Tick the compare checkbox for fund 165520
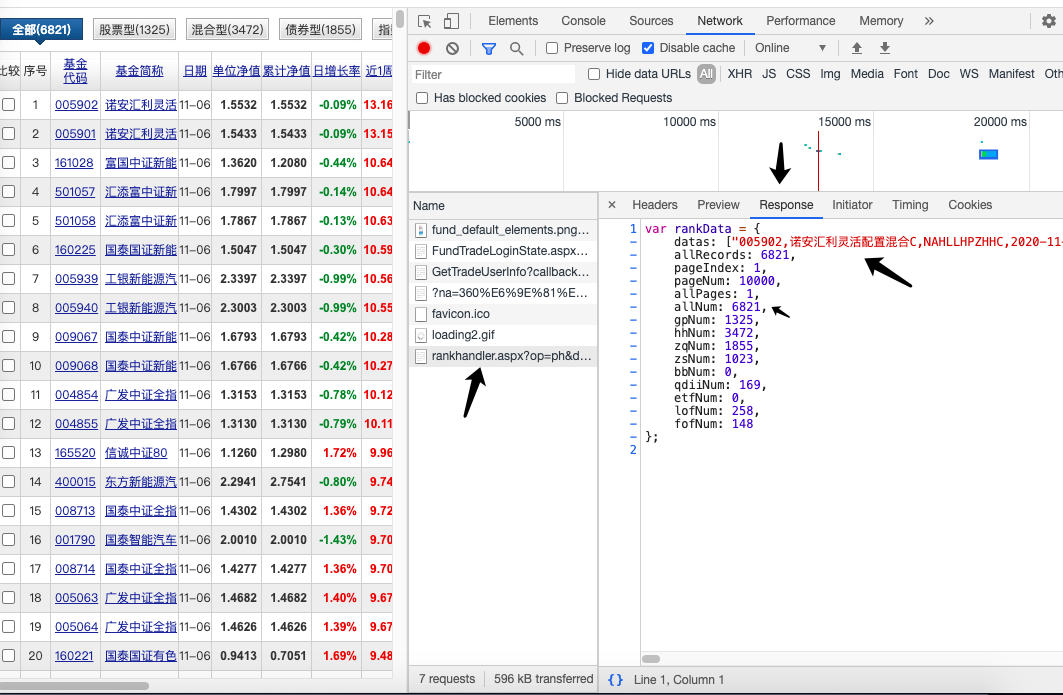The image size is (1063, 695). tap(9, 452)
